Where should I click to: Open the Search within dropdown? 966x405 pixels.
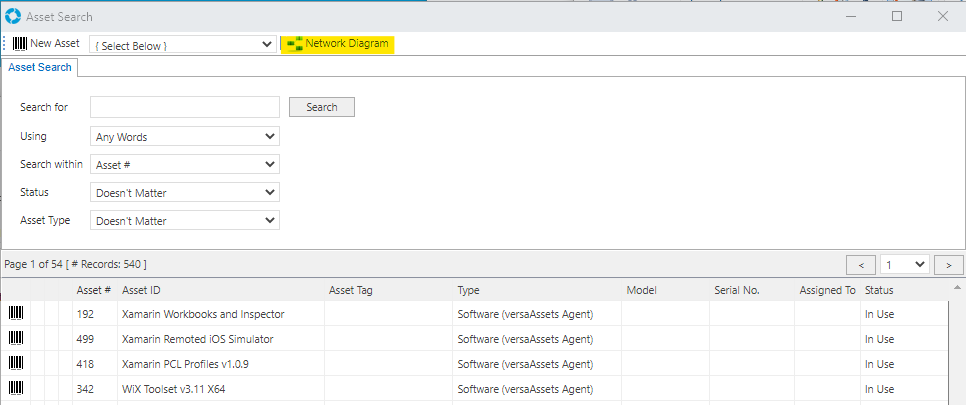(x=184, y=164)
